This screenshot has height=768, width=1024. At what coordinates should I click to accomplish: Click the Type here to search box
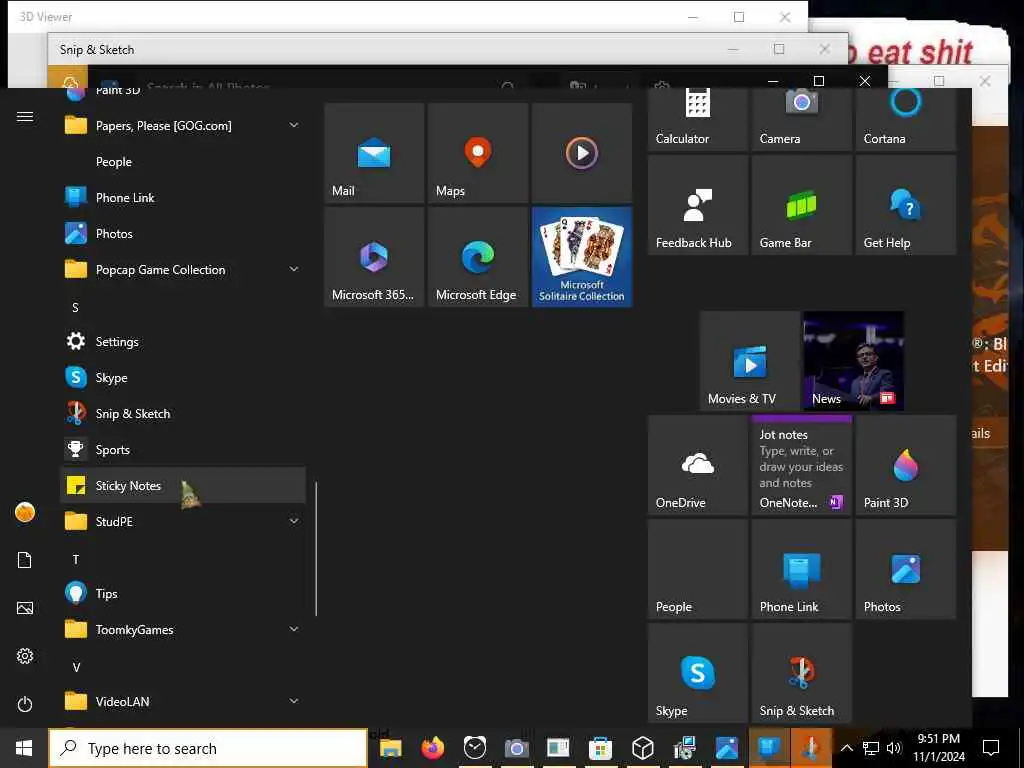(x=208, y=748)
